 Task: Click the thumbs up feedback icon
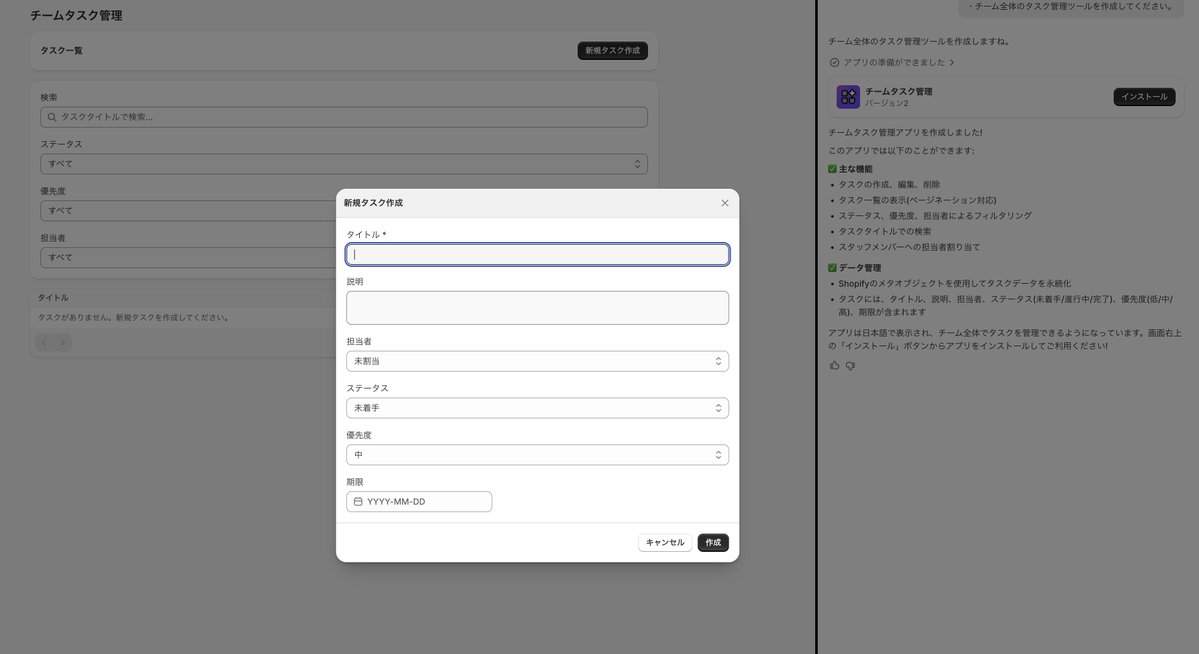point(834,366)
